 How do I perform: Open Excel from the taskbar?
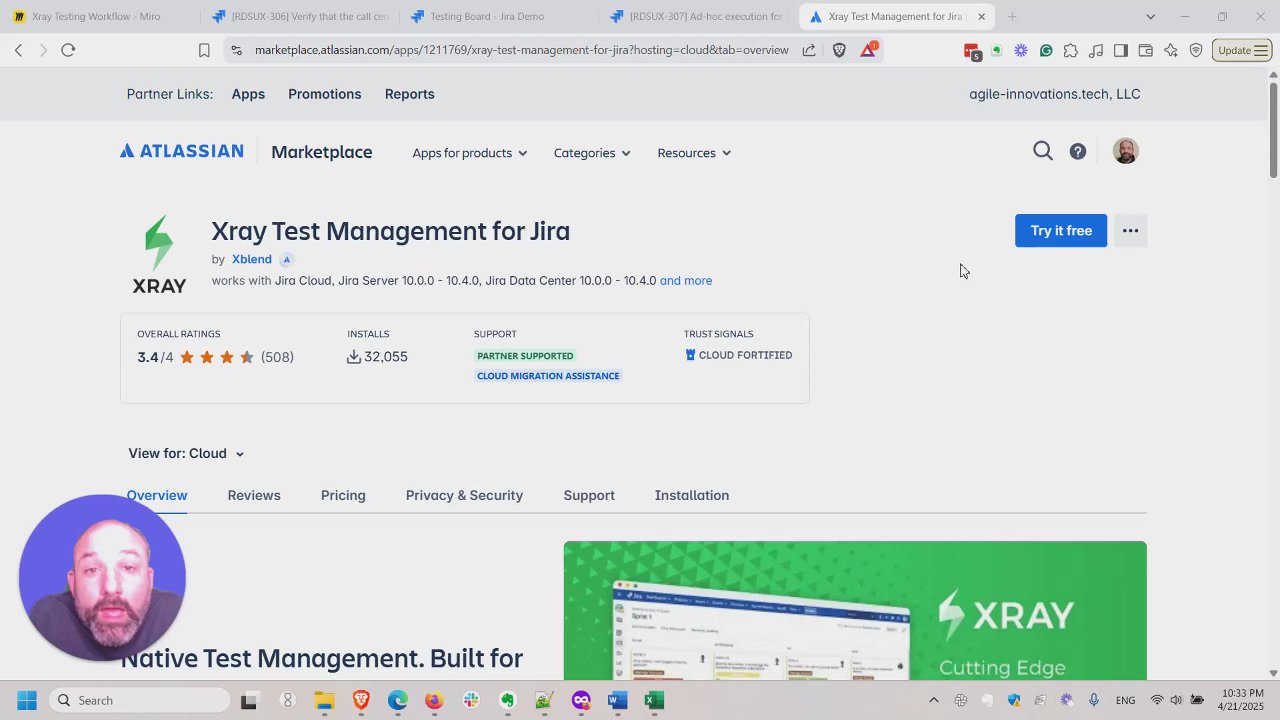click(654, 700)
